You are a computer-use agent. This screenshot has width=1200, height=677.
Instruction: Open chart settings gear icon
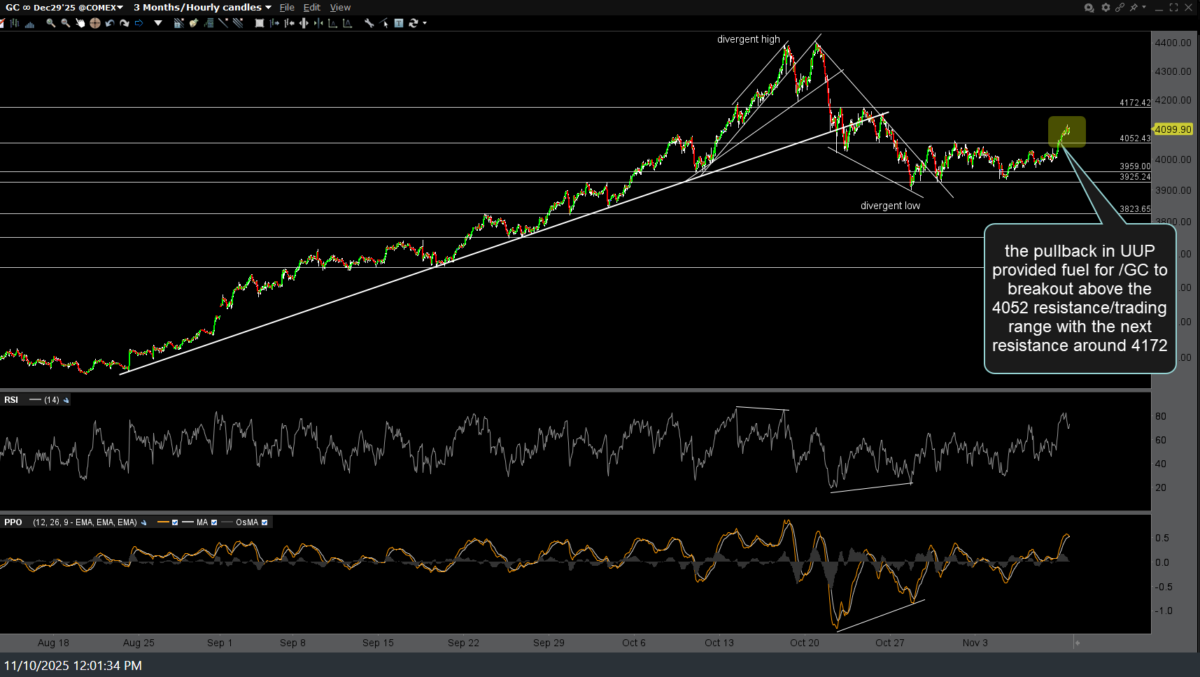pyautogui.click(x=1106, y=7)
